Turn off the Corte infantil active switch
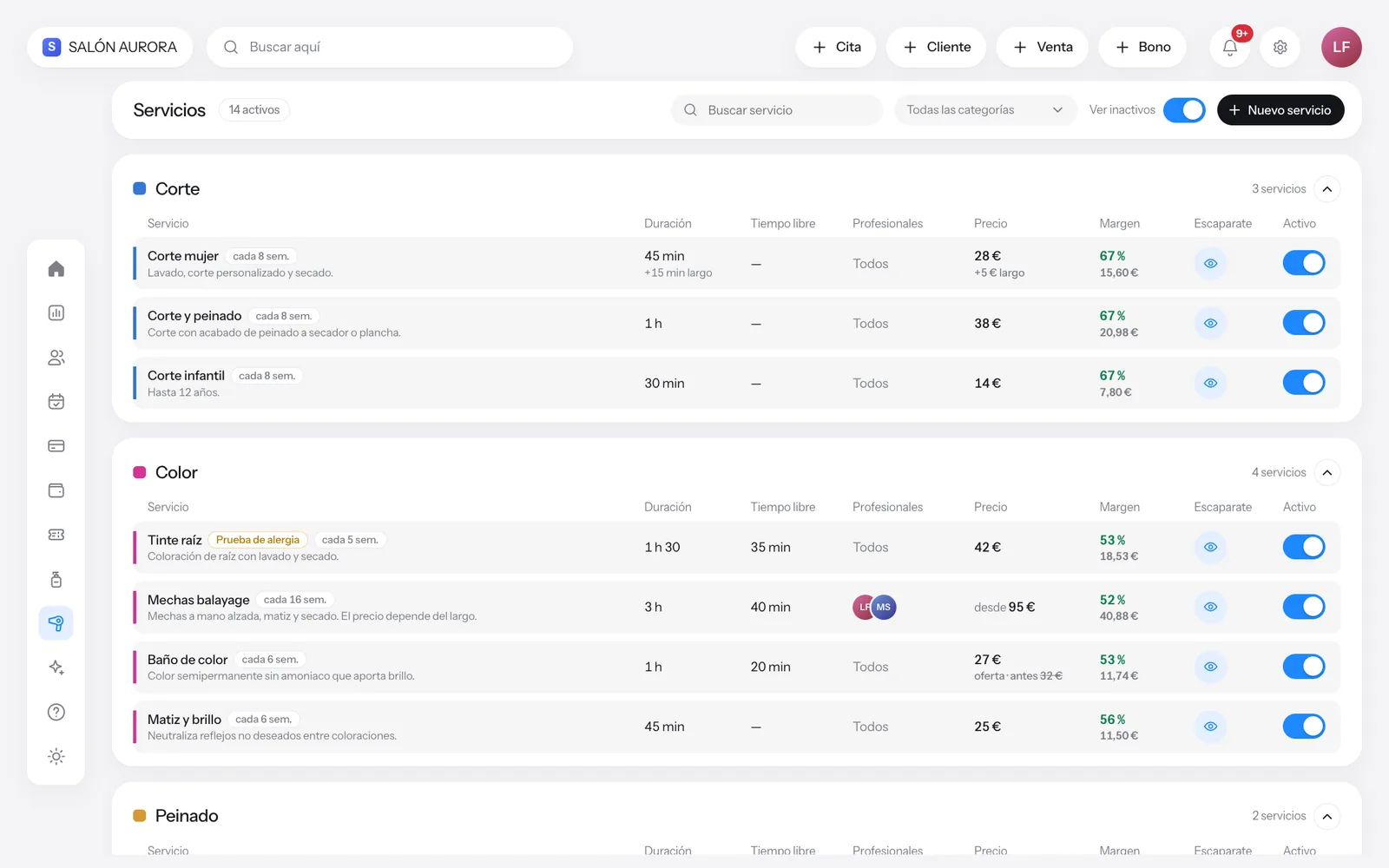This screenshot has height=868, width=1389. click(x=1304, y=383)
